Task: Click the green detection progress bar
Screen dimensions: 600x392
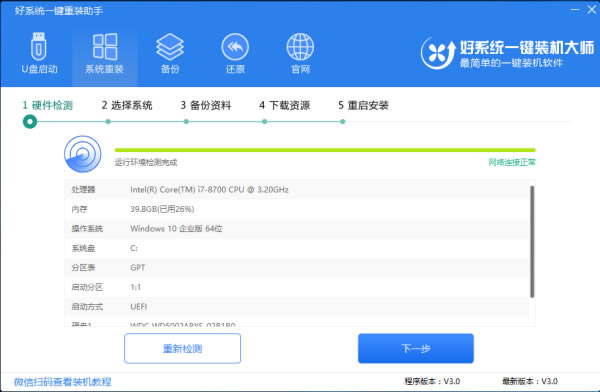Action: 325,150
